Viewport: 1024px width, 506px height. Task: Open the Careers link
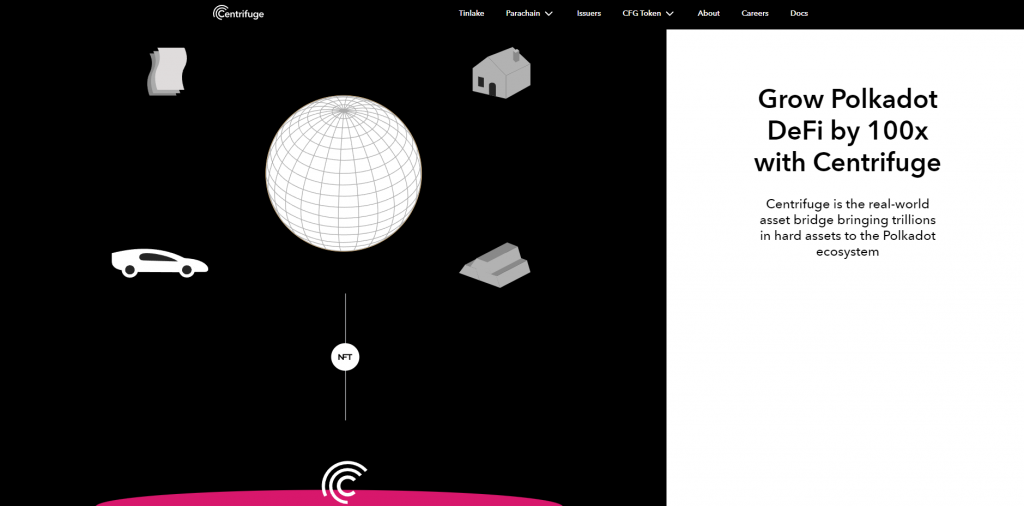(x=755, y=13)
